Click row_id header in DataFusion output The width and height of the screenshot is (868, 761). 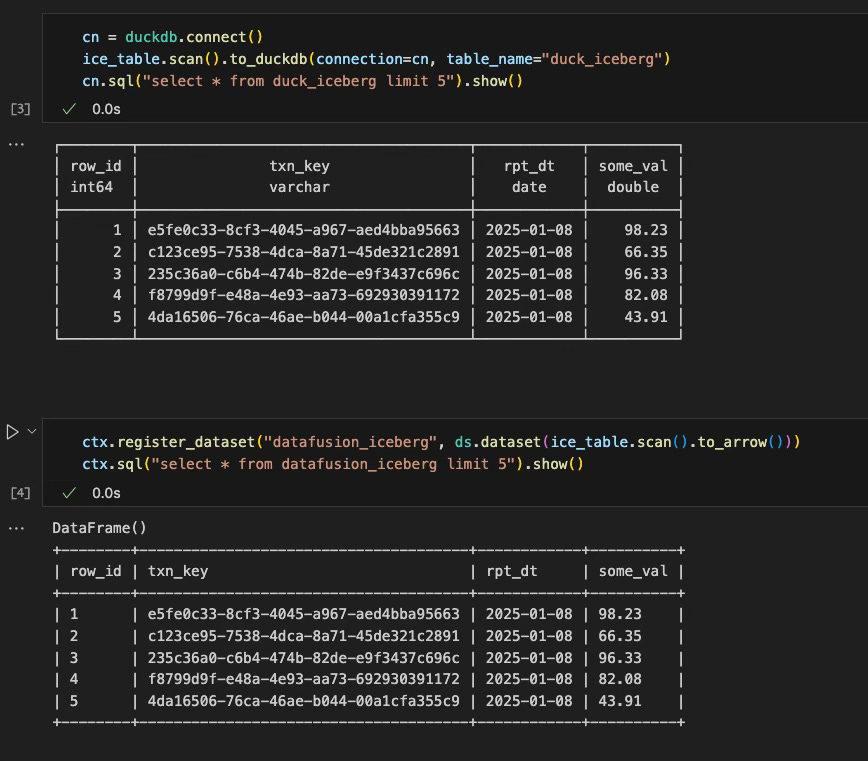pos(96,571)
